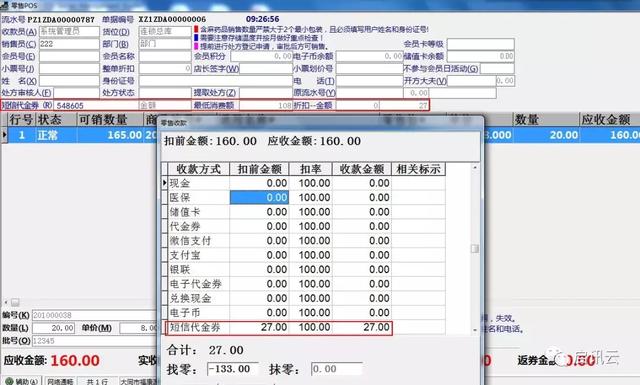This screenshot has height=385, width=640.
Task: Click the 数量(L) field showing 20.00
Action: tap(53, 328)
